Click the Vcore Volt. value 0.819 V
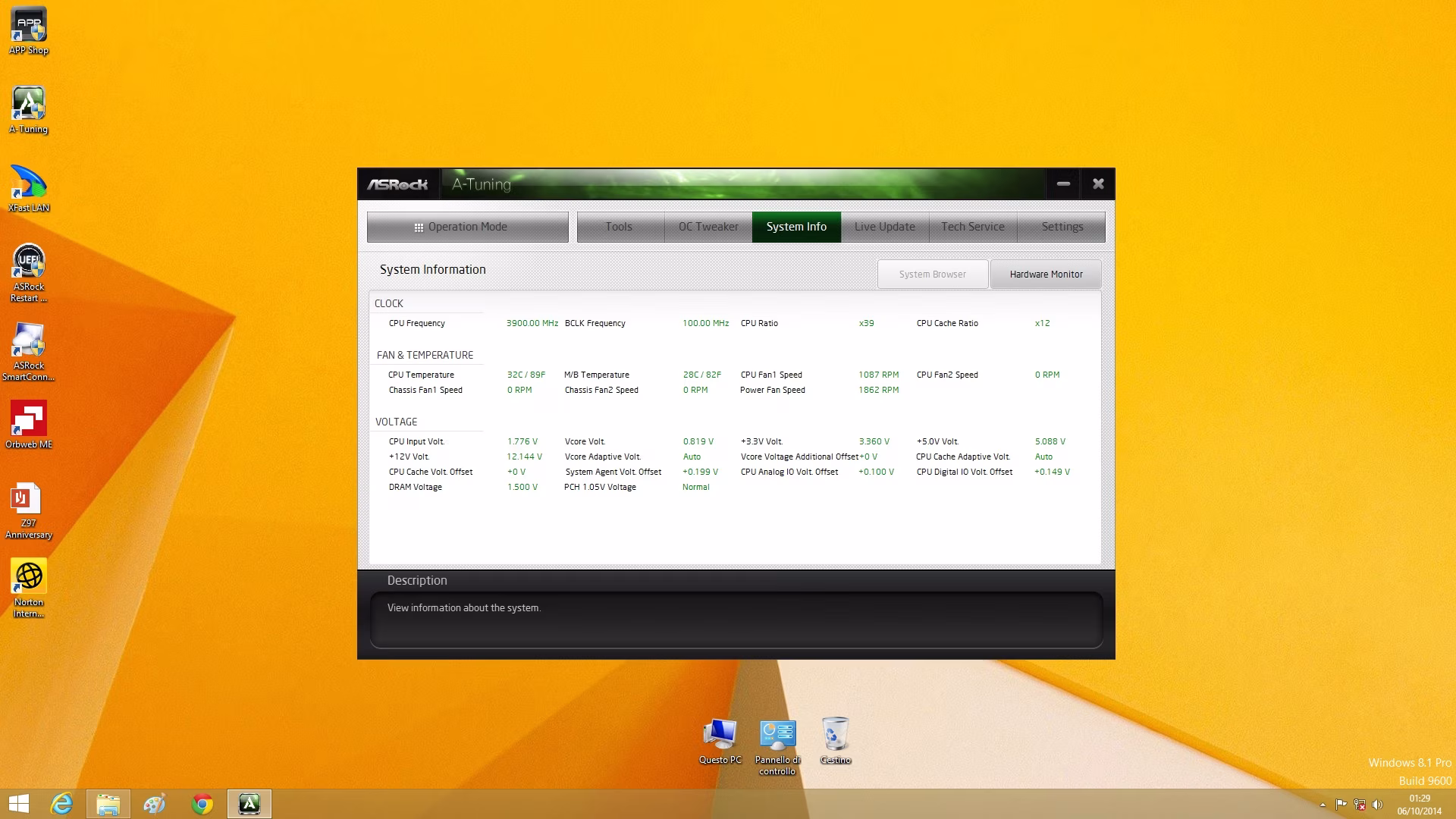Image resolution: width=1456 pixels, height=819 pixels. pyautogui.click(x=698, y=441)
